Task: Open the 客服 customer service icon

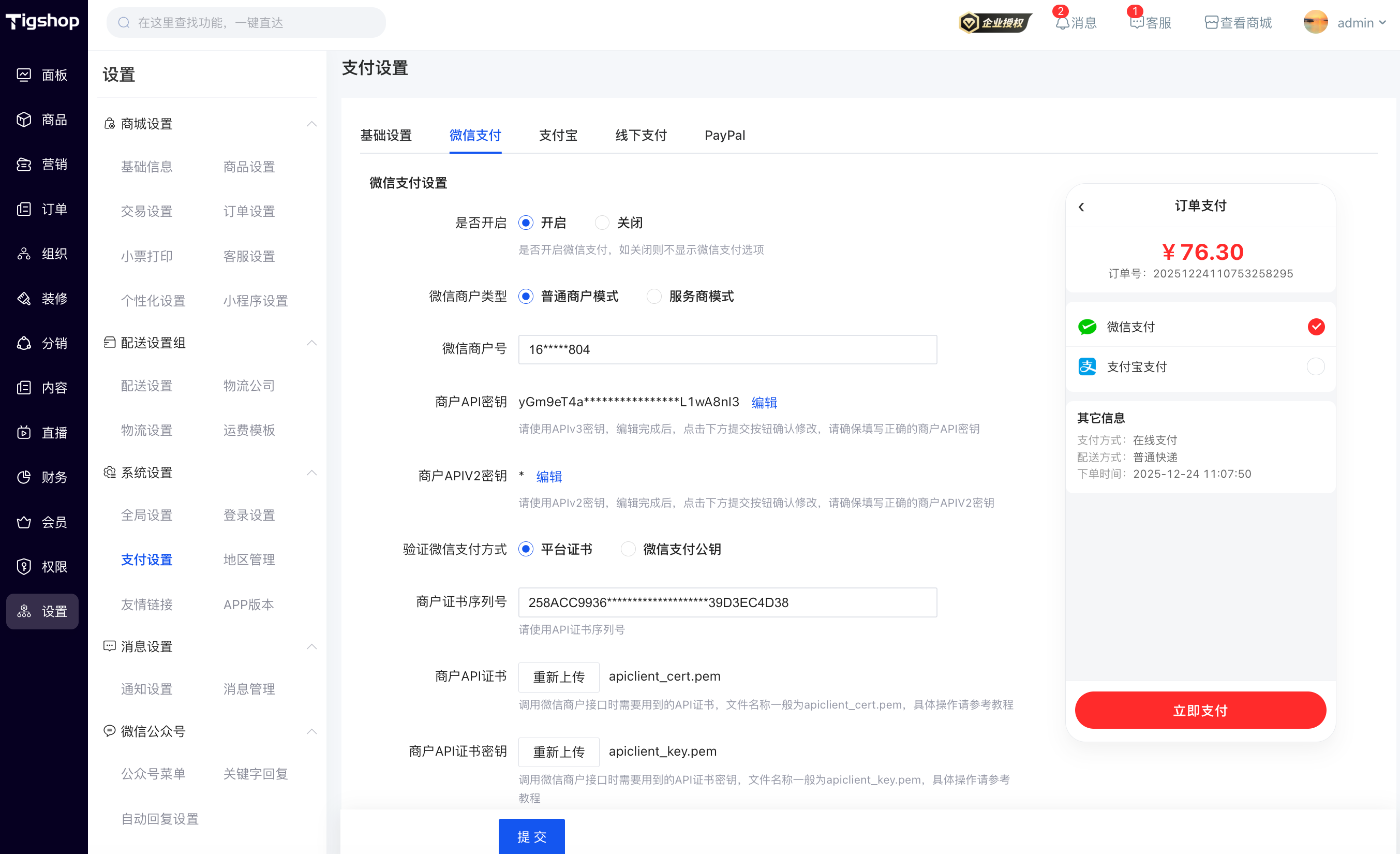Action: coord(1136,23)
